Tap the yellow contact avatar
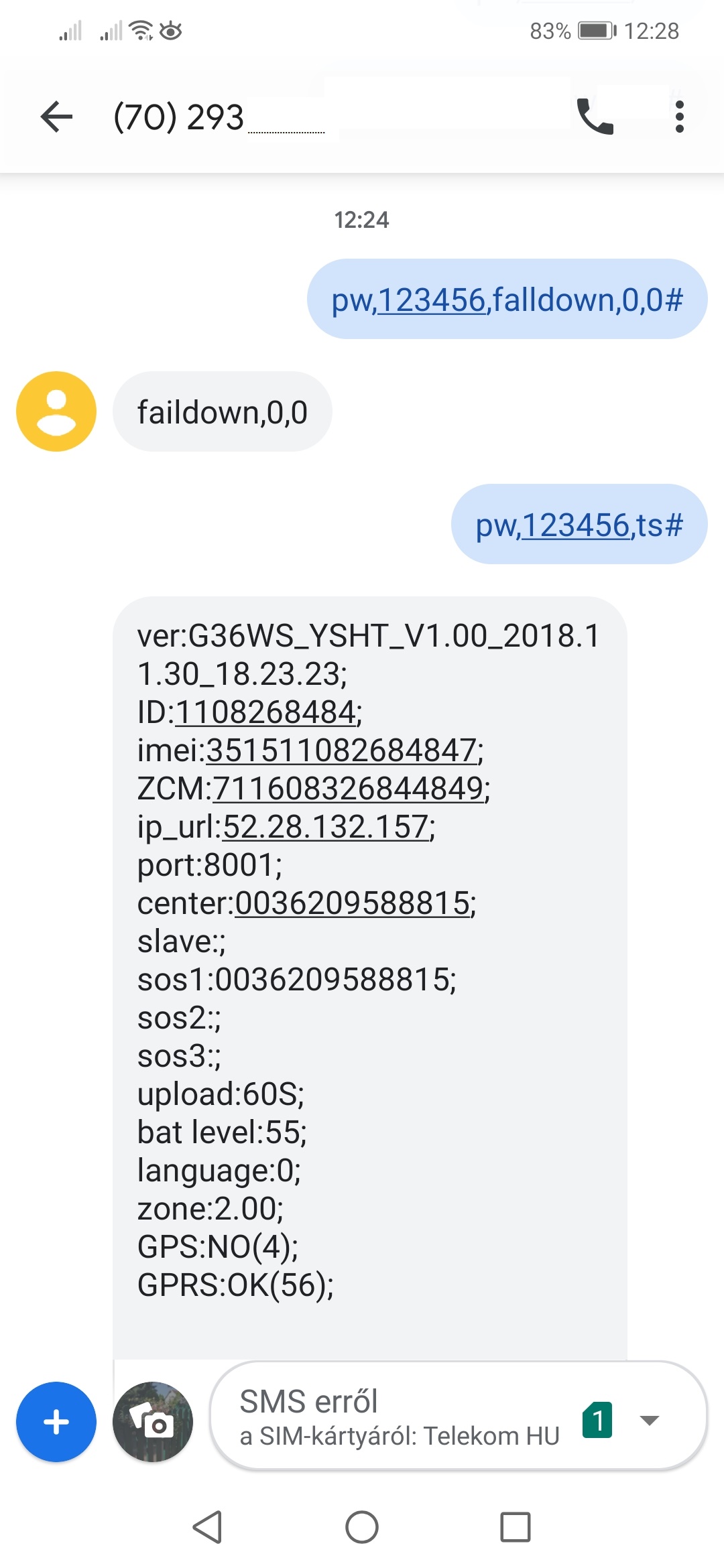The image size is (724, 1568). pos(56,411)
